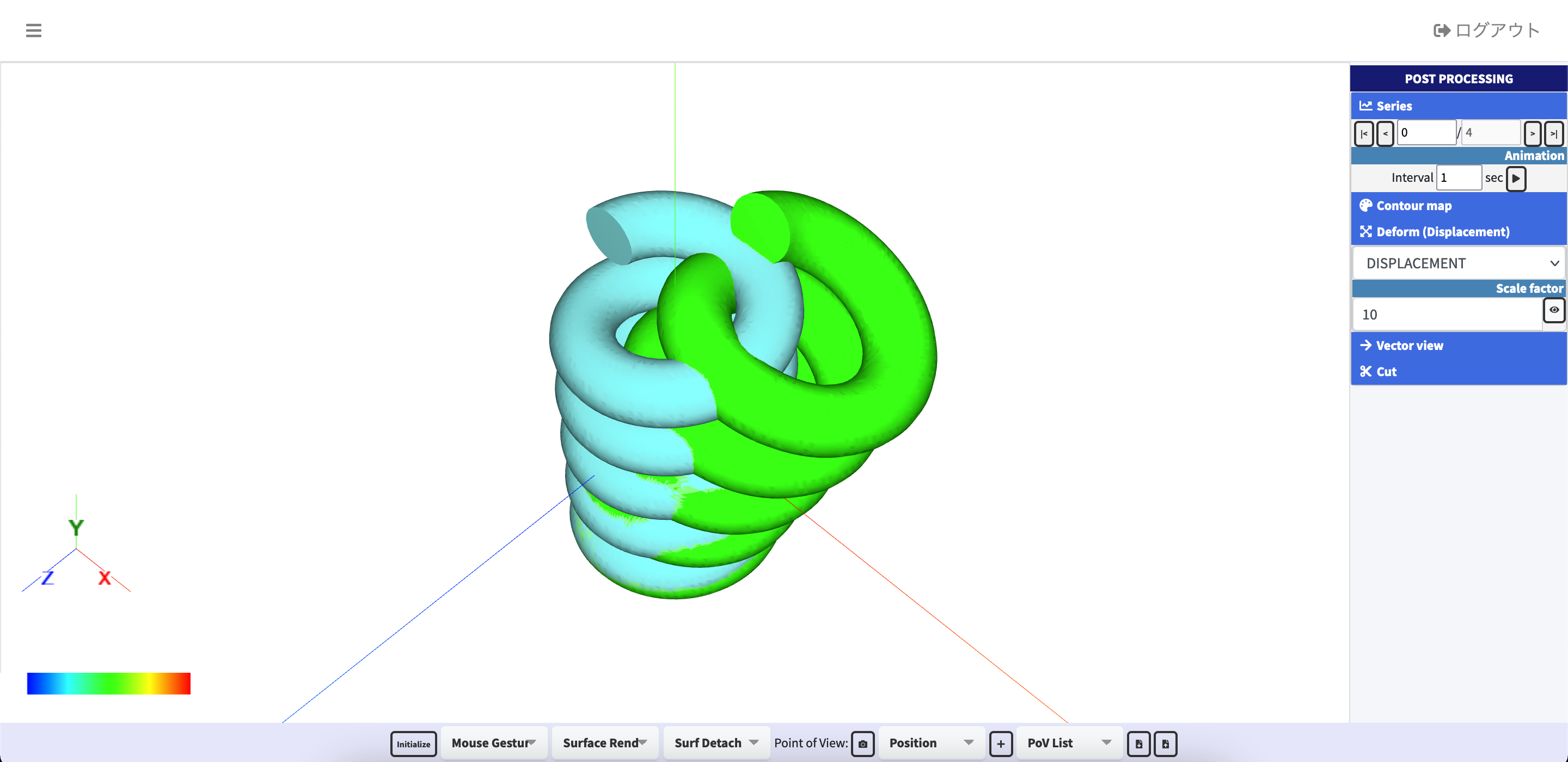This screenshot has height=762, width=1568.
Task: Edit the scale factor value
Action: (x=1448, y=315)
